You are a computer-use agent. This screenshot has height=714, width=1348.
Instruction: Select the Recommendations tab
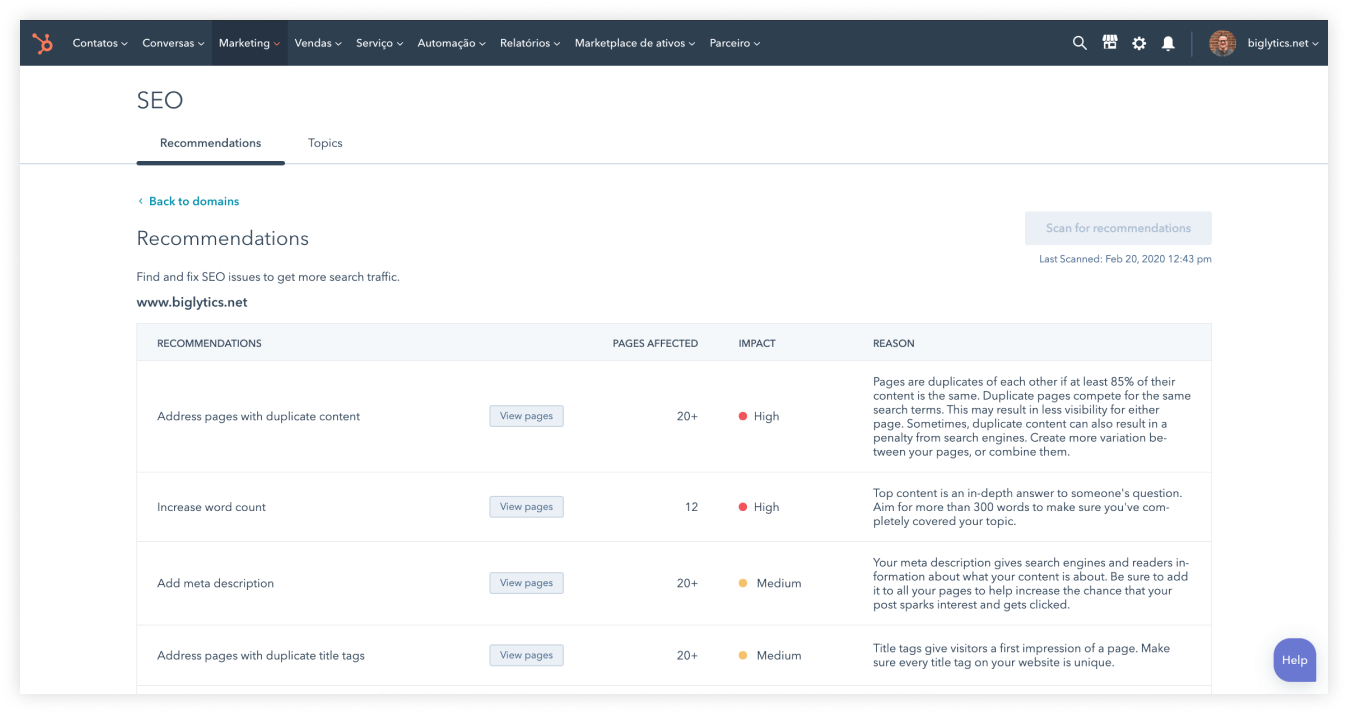click(210, 143)
